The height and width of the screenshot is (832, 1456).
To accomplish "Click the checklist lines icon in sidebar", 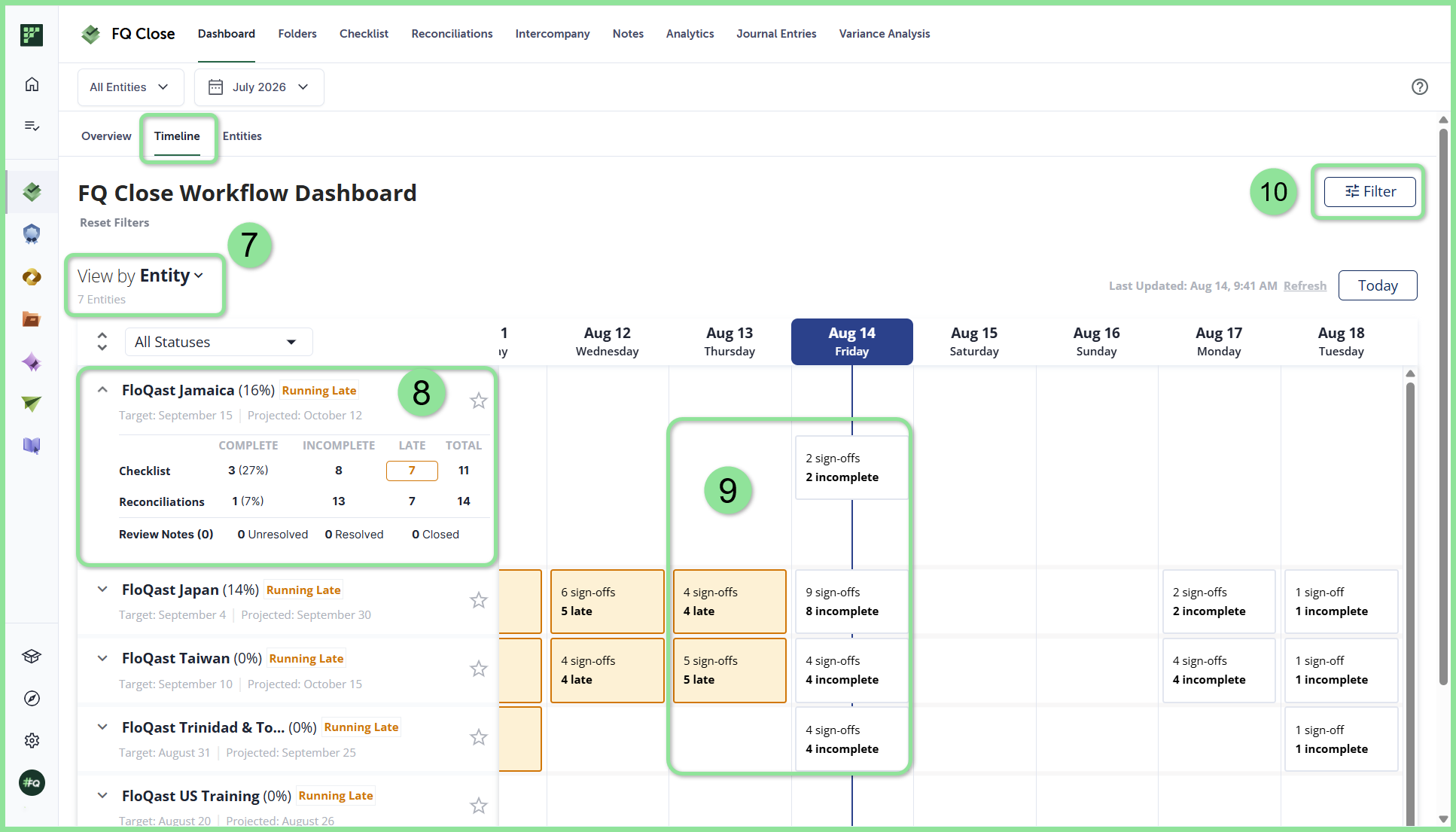I will click(x=32, y=126).
